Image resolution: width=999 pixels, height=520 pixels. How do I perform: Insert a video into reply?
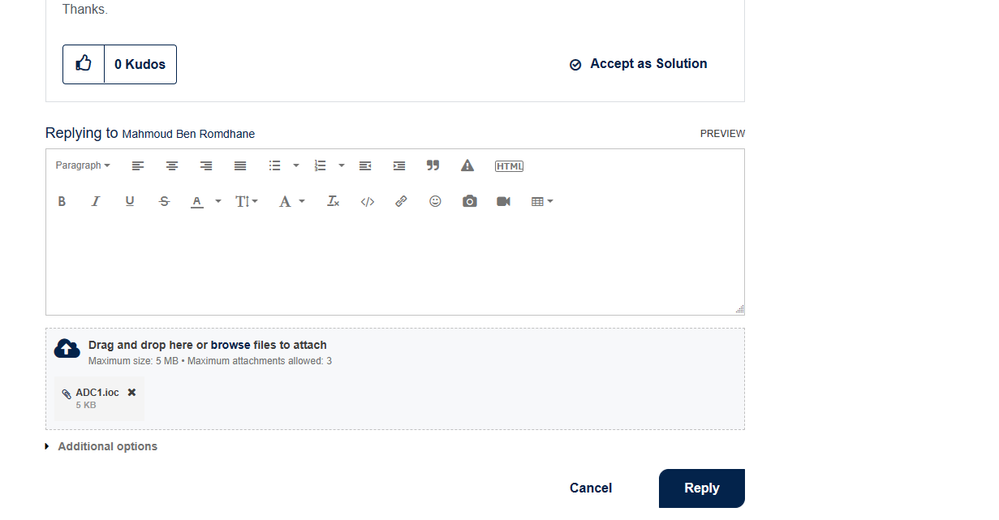(503, 202)
